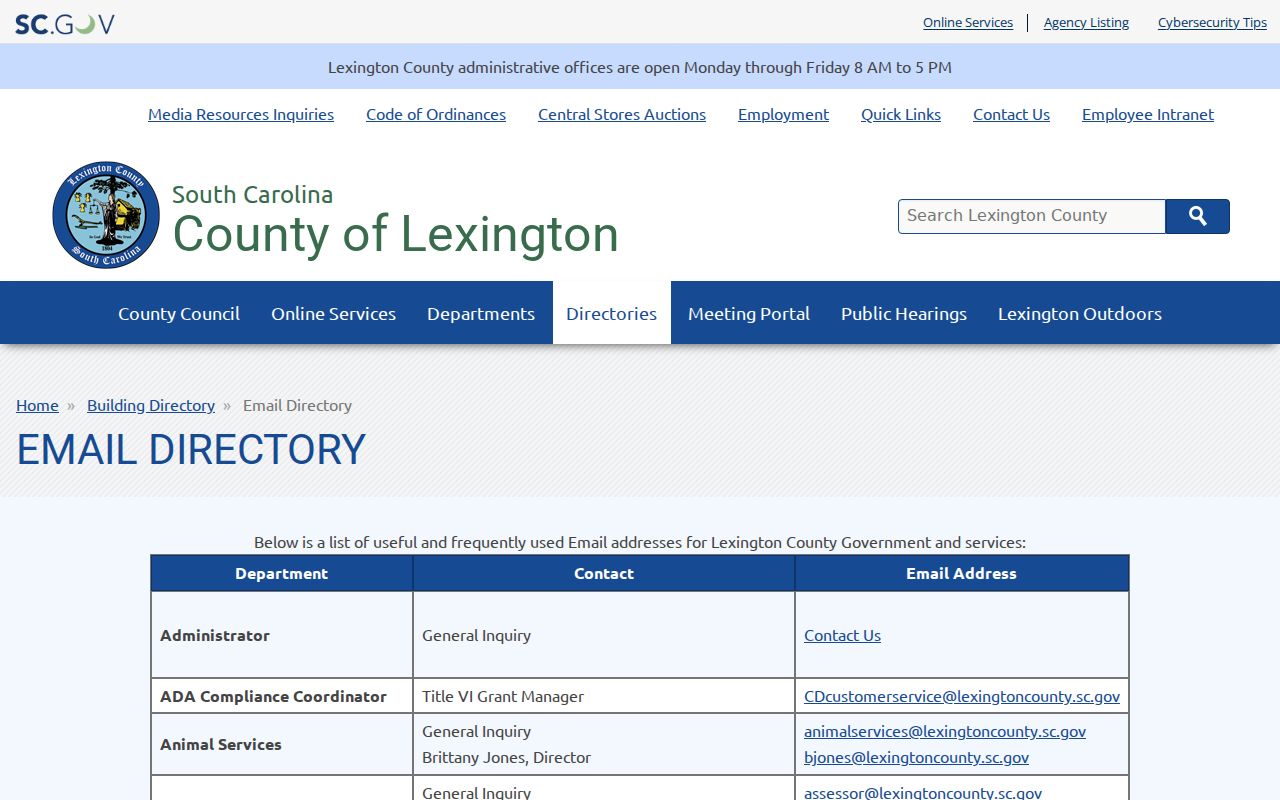Screen dimensions: 1280x800
Task: Open Online Services link in top bar
Action: [x=968, y=22]
